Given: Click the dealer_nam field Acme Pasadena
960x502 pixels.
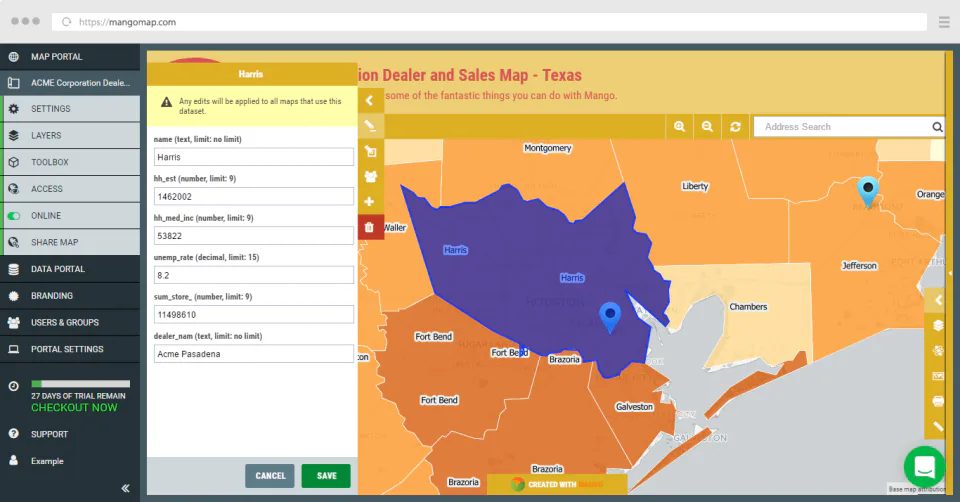Looking at the screenshot, I should pos(253,354).
